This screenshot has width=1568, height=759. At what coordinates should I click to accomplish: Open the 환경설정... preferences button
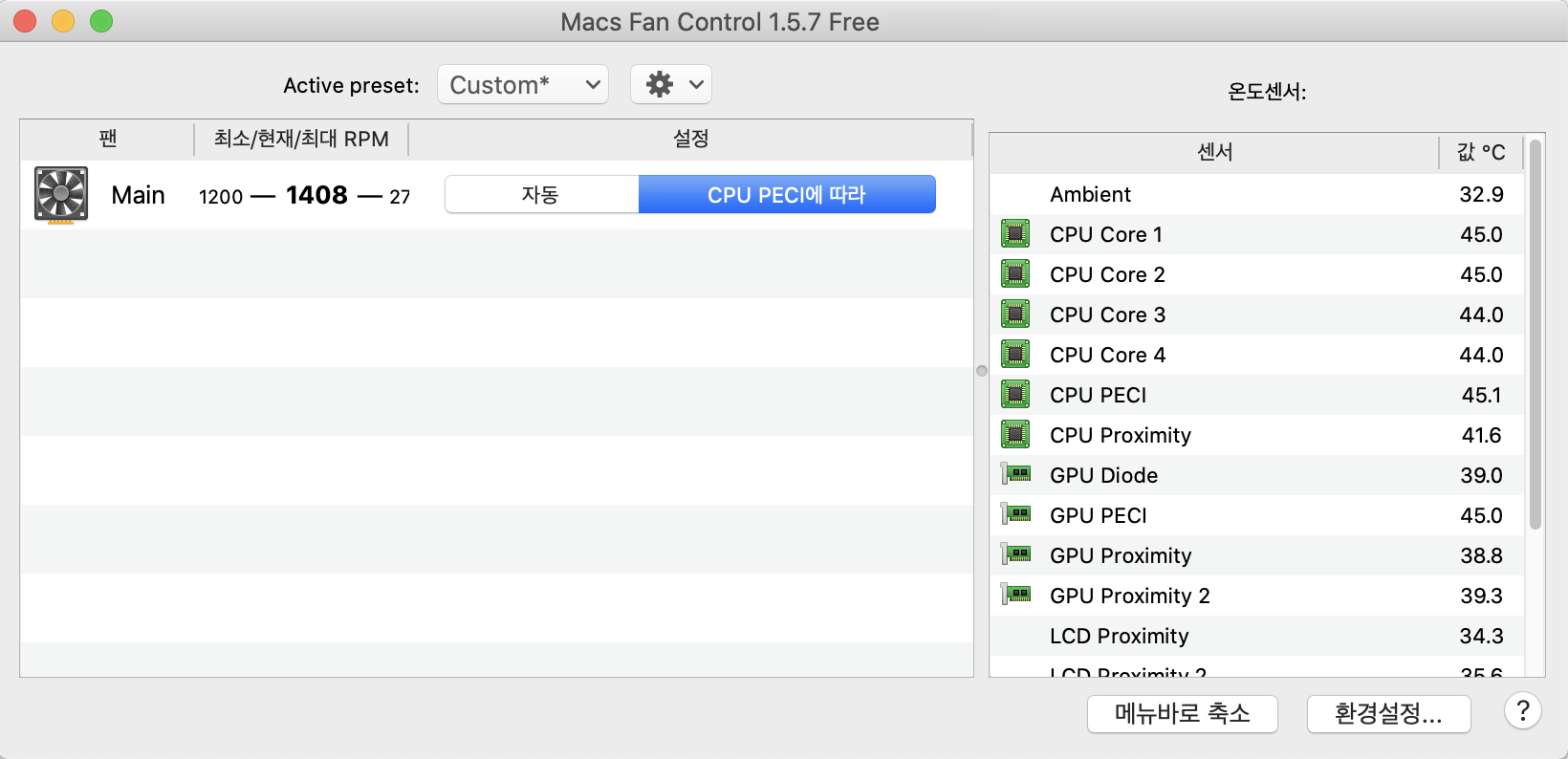coord(1388,713)
